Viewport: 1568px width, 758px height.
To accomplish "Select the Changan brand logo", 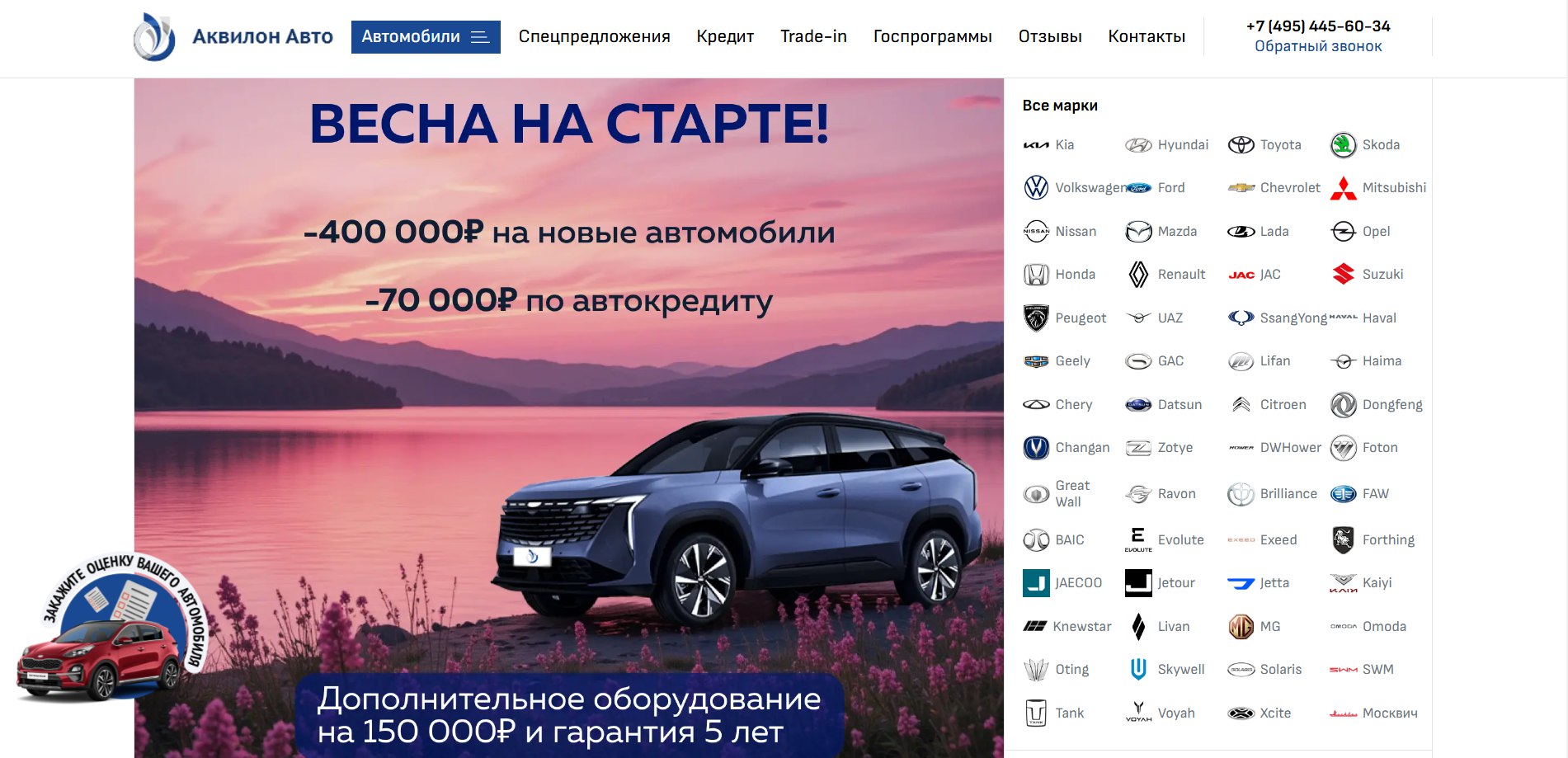I will point(1036,448).
